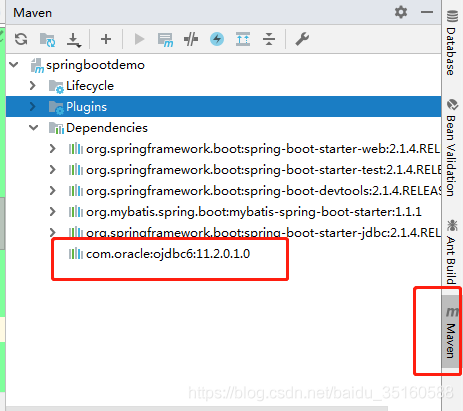Collapse the springbootdemo project node

click(x=14, y=64)
